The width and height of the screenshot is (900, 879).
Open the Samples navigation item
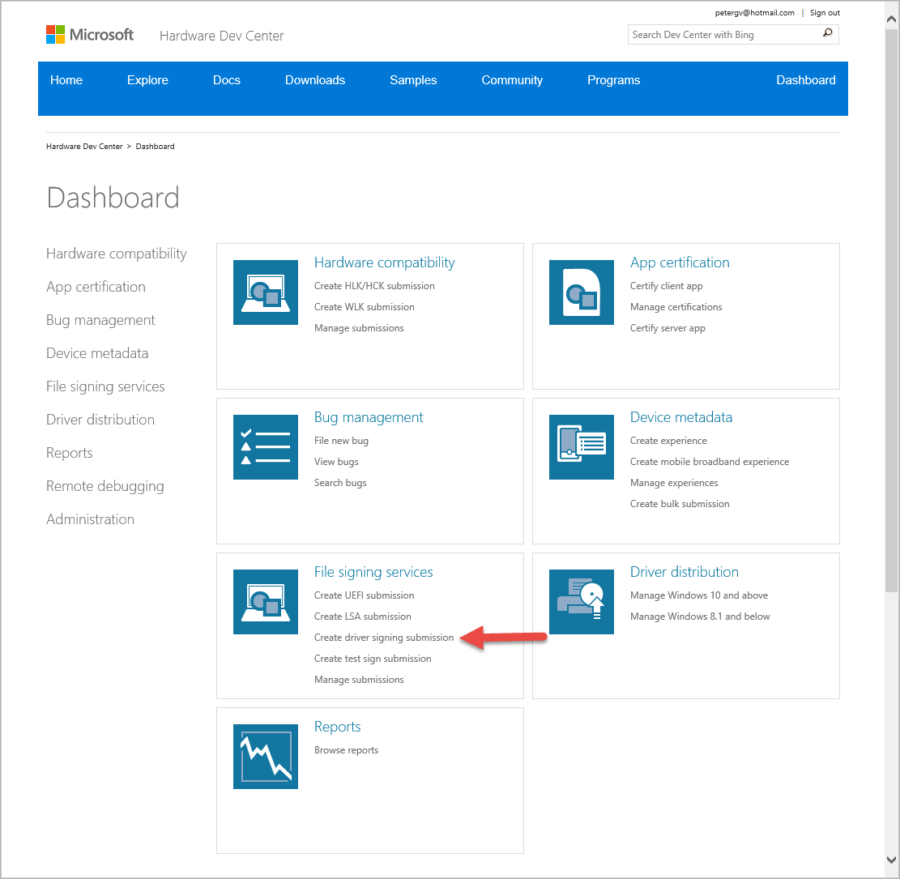click(413, 80)
